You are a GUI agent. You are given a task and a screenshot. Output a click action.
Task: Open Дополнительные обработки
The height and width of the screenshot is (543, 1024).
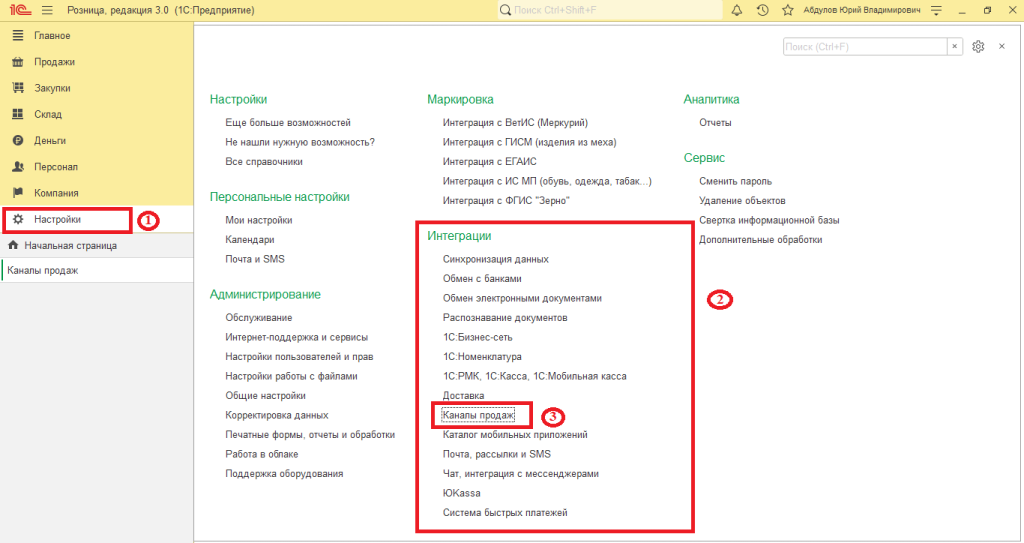[761, 240]
